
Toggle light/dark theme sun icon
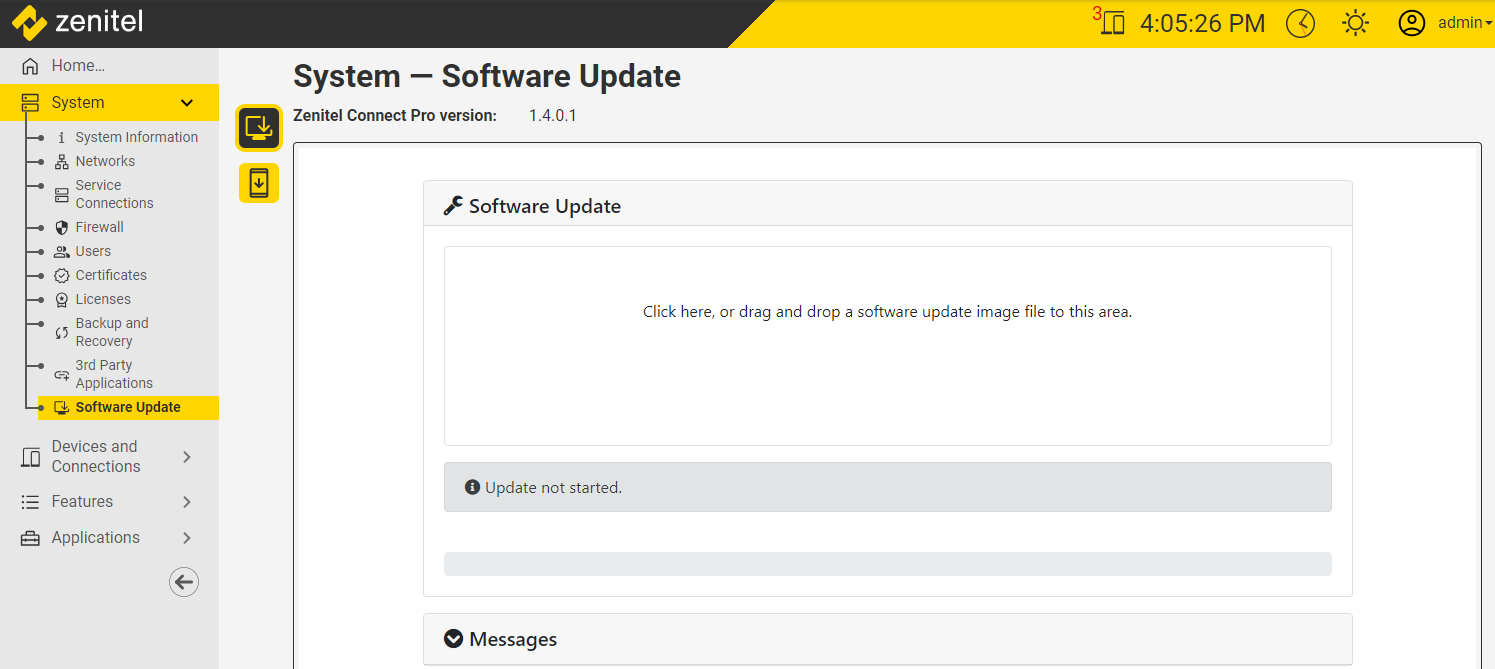(x=1356, y=23)
